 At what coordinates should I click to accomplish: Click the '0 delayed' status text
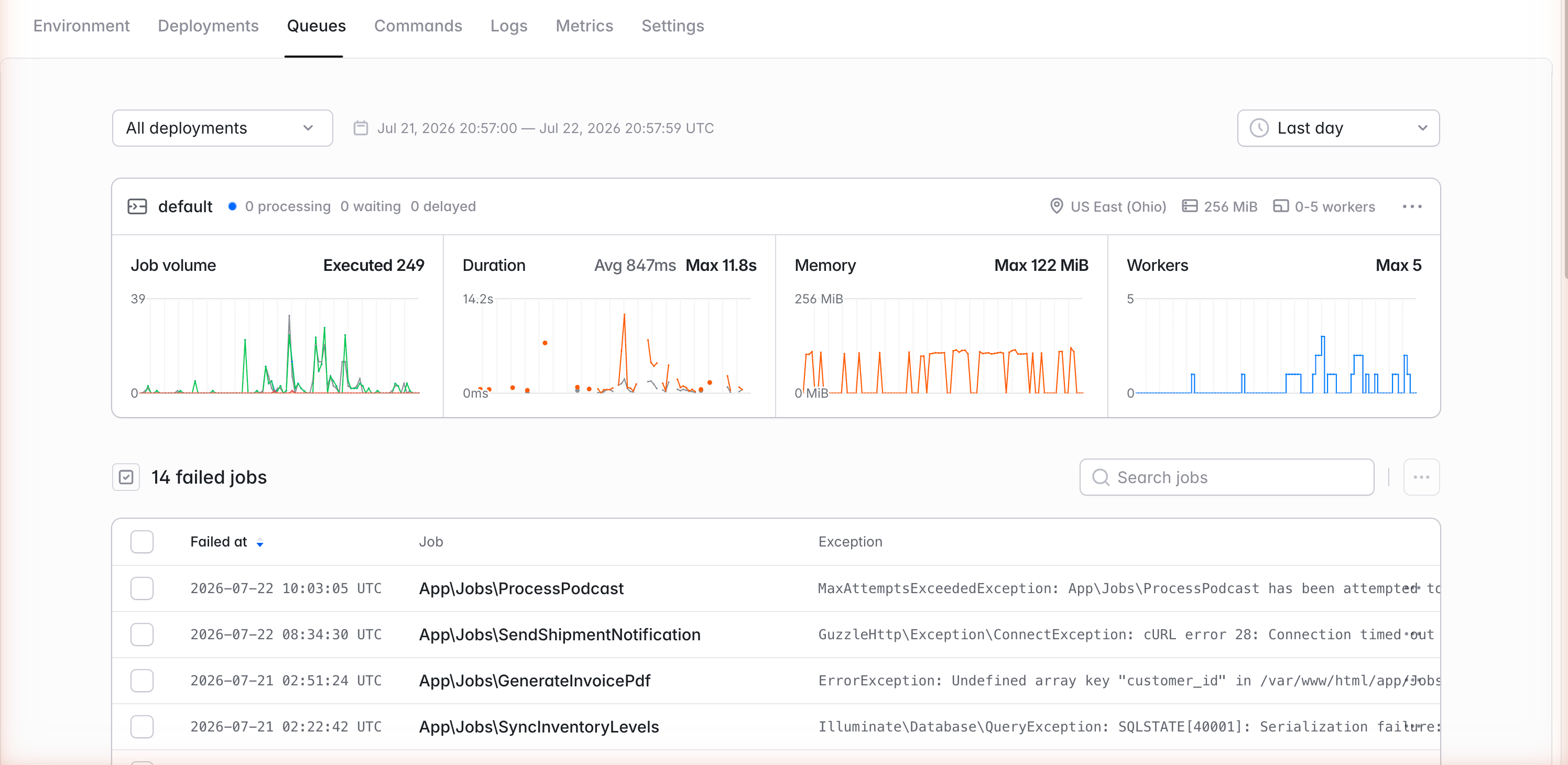tap(443, 206)
